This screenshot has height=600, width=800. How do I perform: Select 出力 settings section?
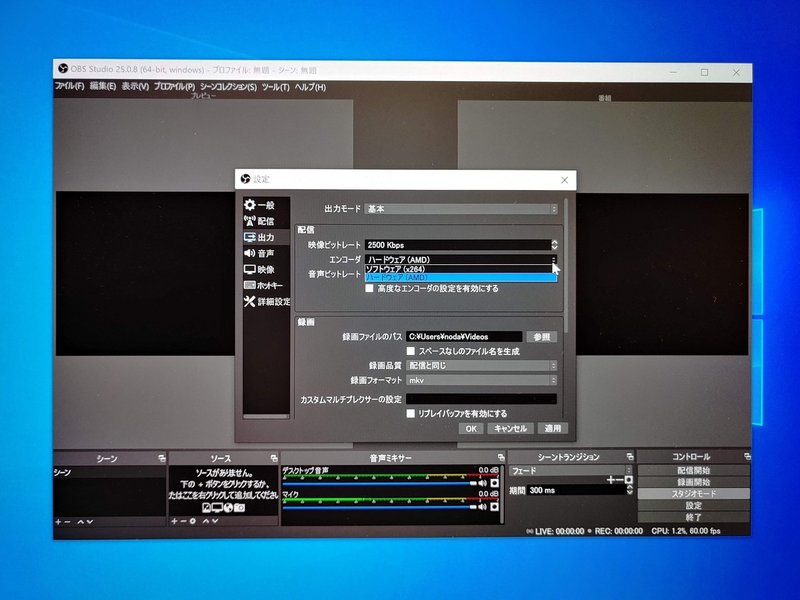point(266,237)
